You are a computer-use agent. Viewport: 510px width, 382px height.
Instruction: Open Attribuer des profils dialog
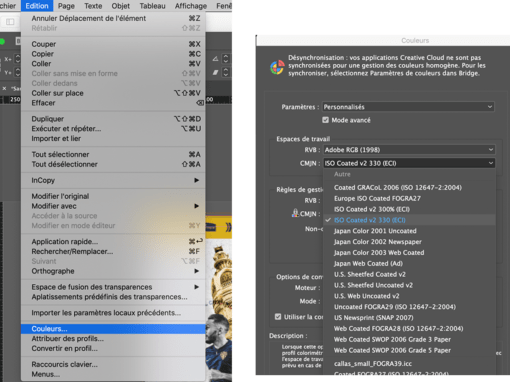click(113, 339)
